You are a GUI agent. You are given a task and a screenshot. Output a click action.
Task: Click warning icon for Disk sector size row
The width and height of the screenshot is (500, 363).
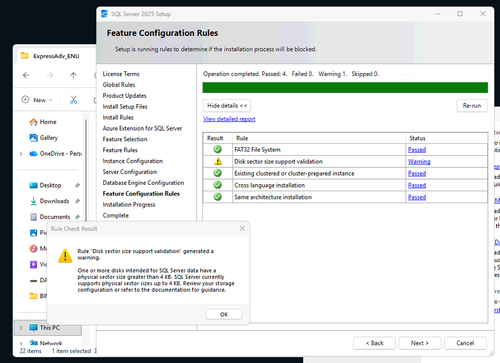218,161
